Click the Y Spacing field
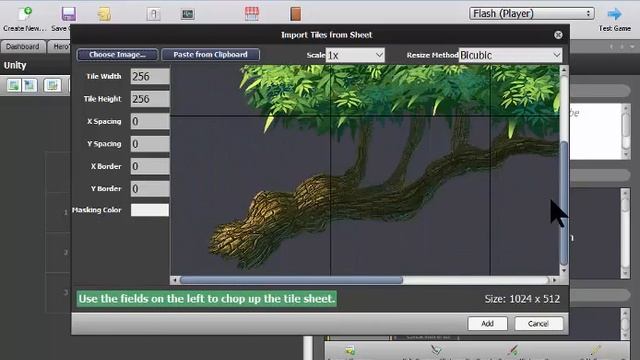Viewport: 640px width, 360px height. pyautogui.click(x=150, y=144)
